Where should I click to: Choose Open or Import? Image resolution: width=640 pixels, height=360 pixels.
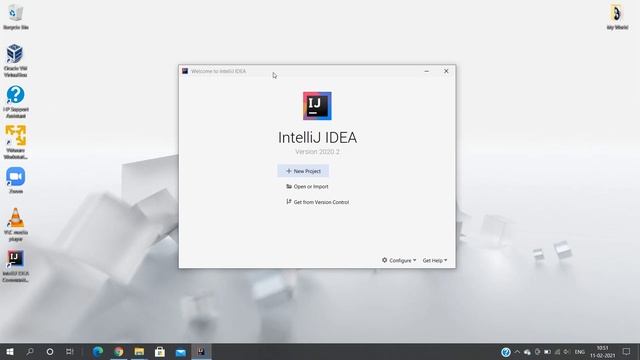[307, 187]
